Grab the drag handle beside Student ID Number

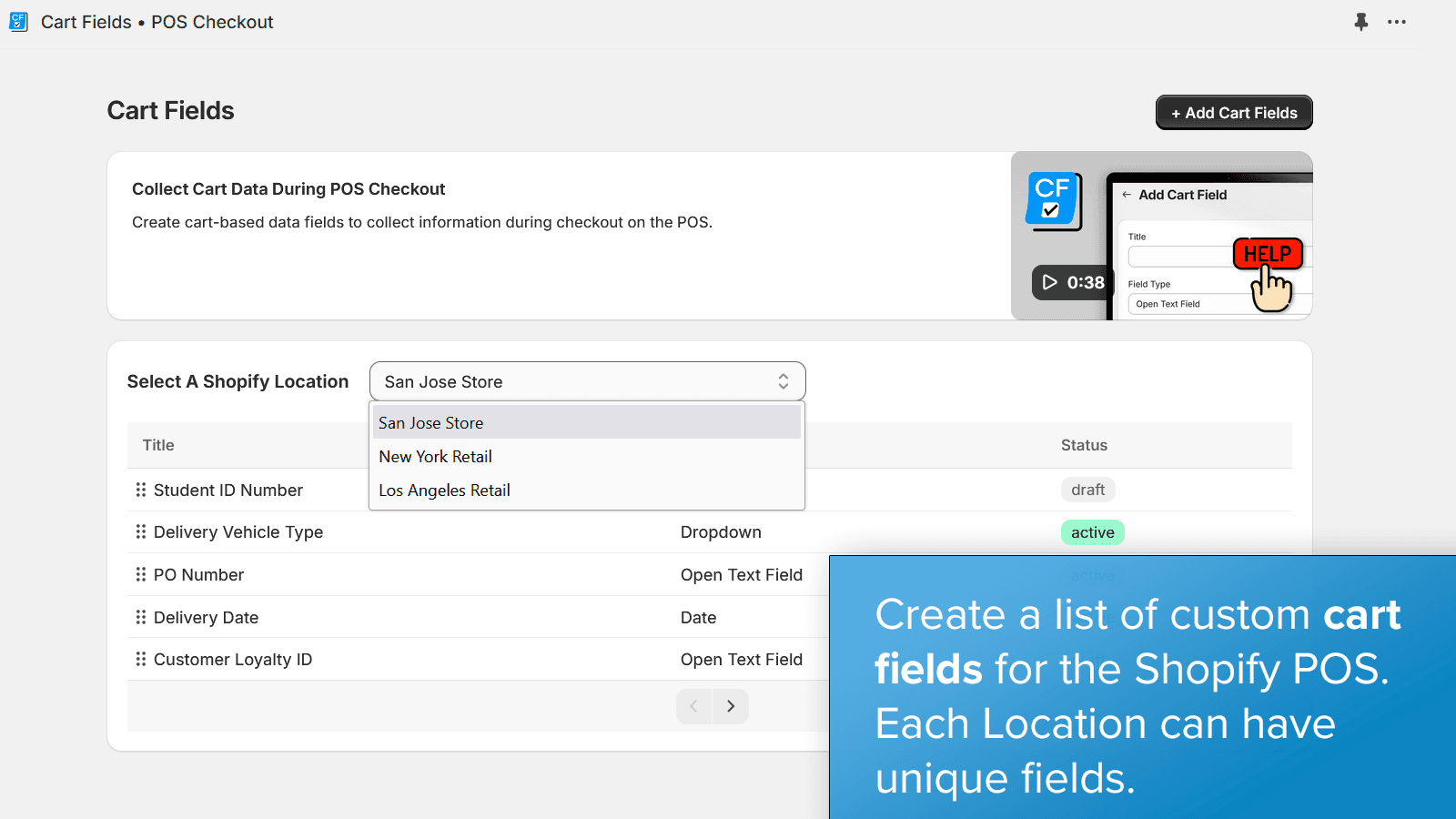pos(139,490)
